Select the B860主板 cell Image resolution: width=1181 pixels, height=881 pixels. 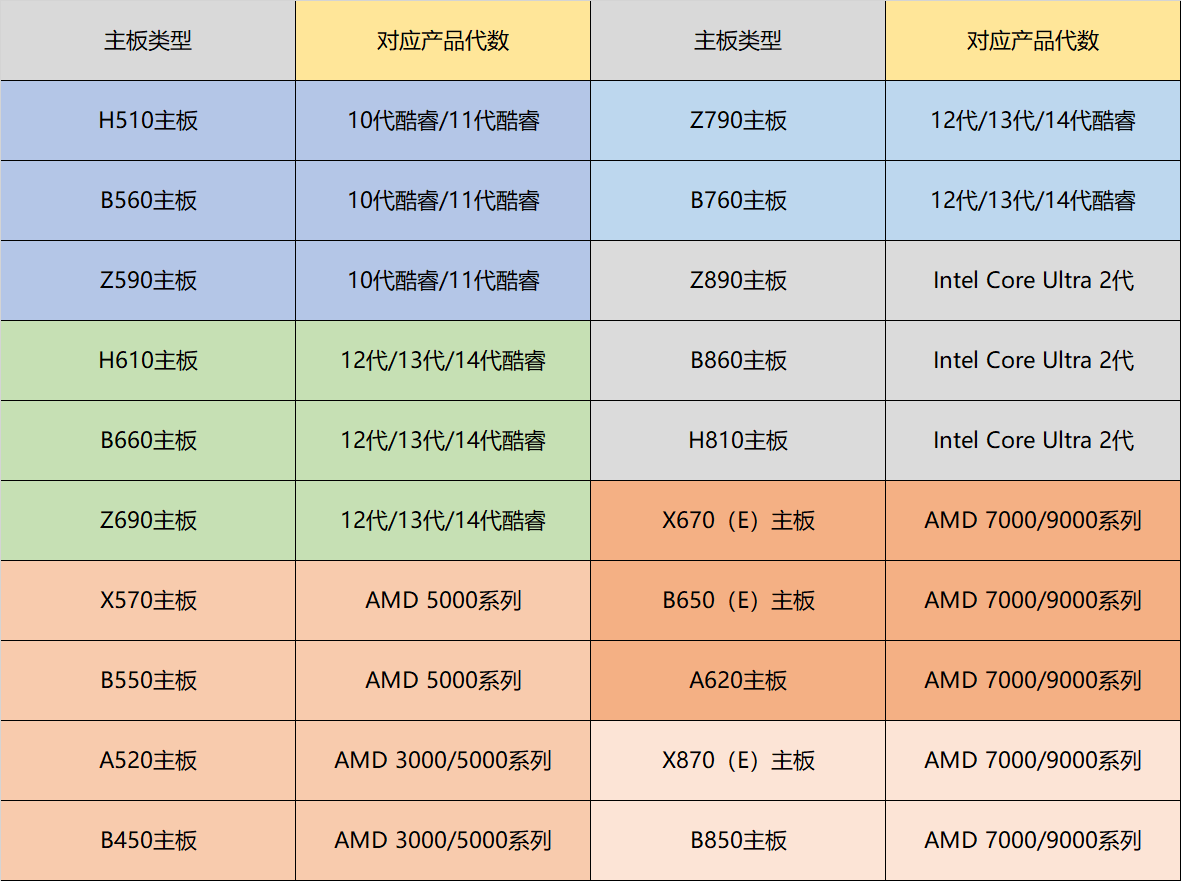coord(738,360)
